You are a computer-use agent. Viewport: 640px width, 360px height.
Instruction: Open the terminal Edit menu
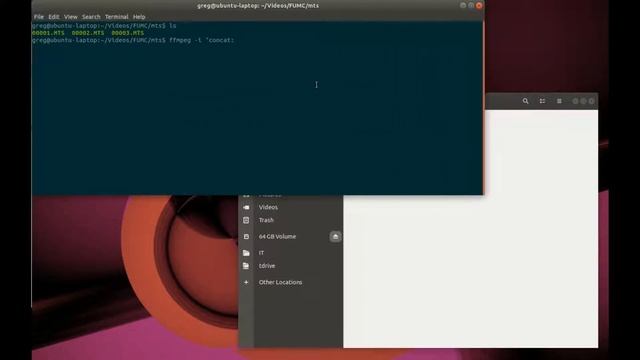click(54, 17)
